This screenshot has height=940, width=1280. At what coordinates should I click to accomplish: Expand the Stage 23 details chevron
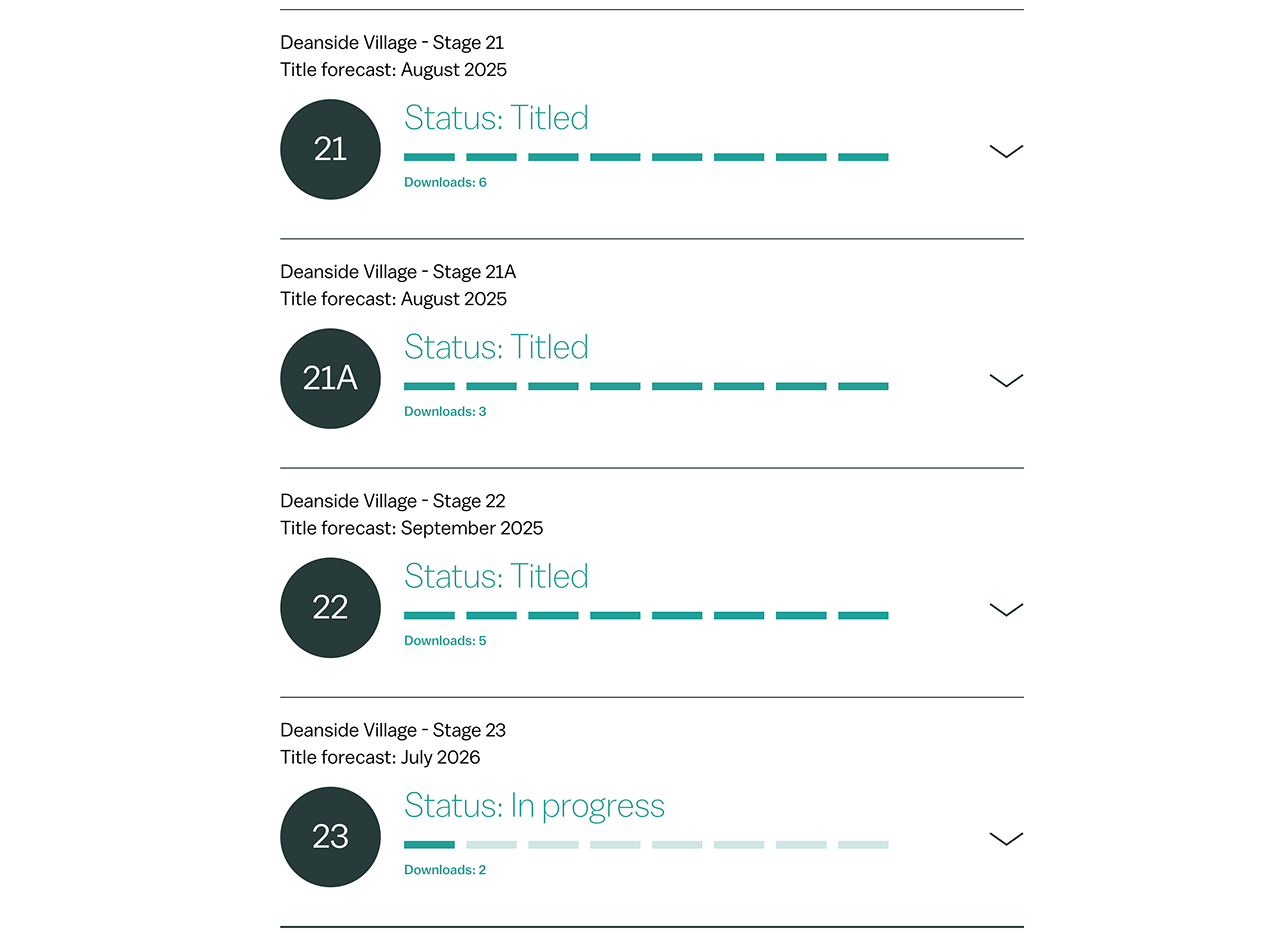(x=1006, y=838)
